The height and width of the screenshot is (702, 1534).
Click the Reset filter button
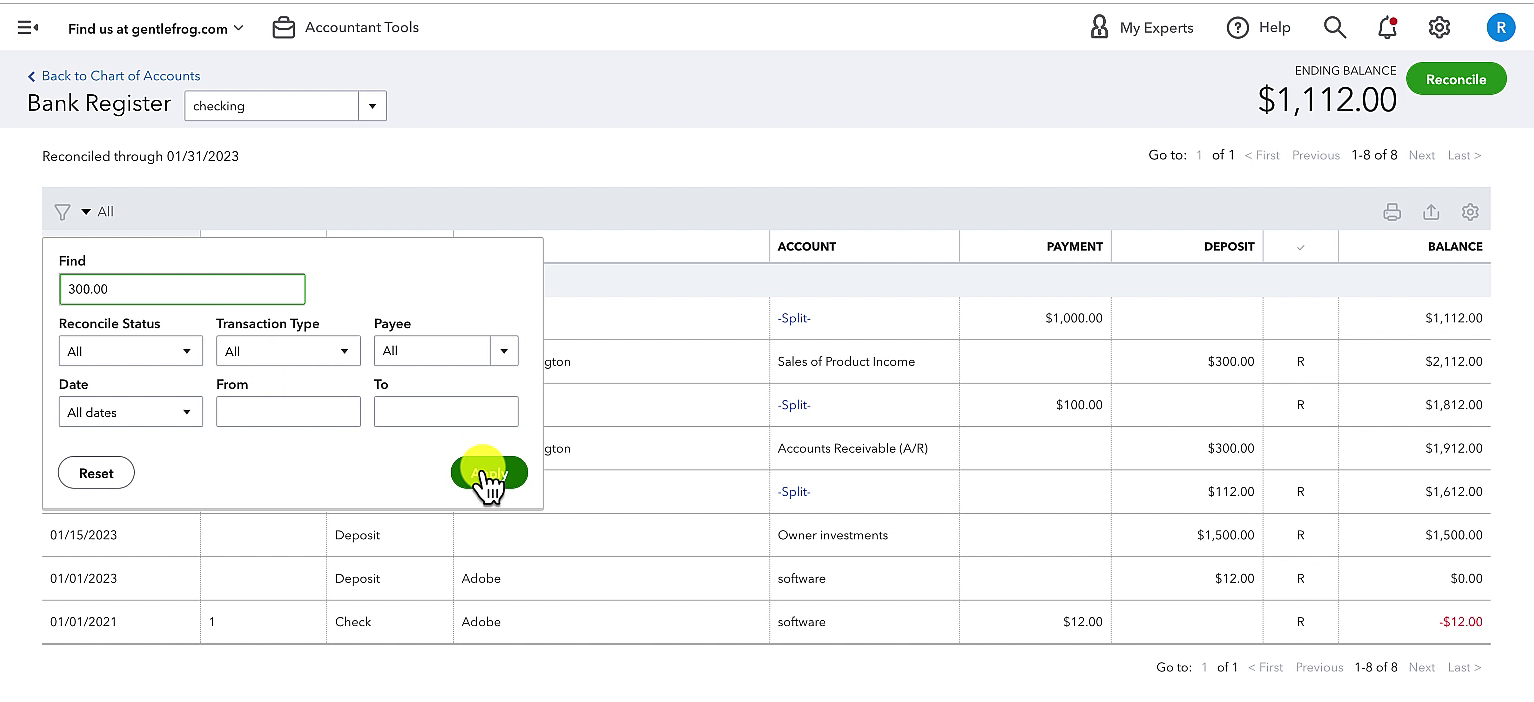(96, 473)
